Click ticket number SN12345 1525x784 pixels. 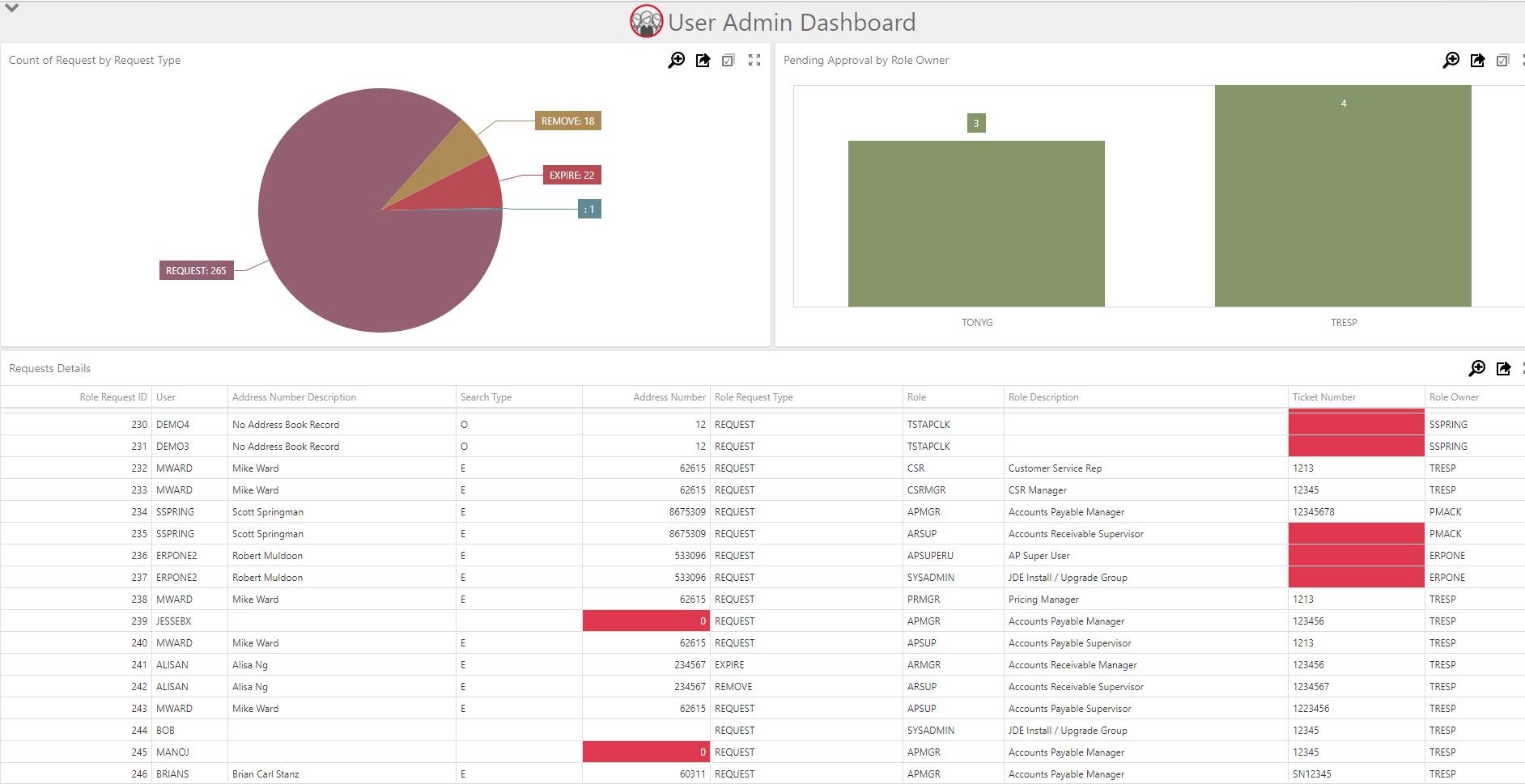click(x=1311, y=773)
